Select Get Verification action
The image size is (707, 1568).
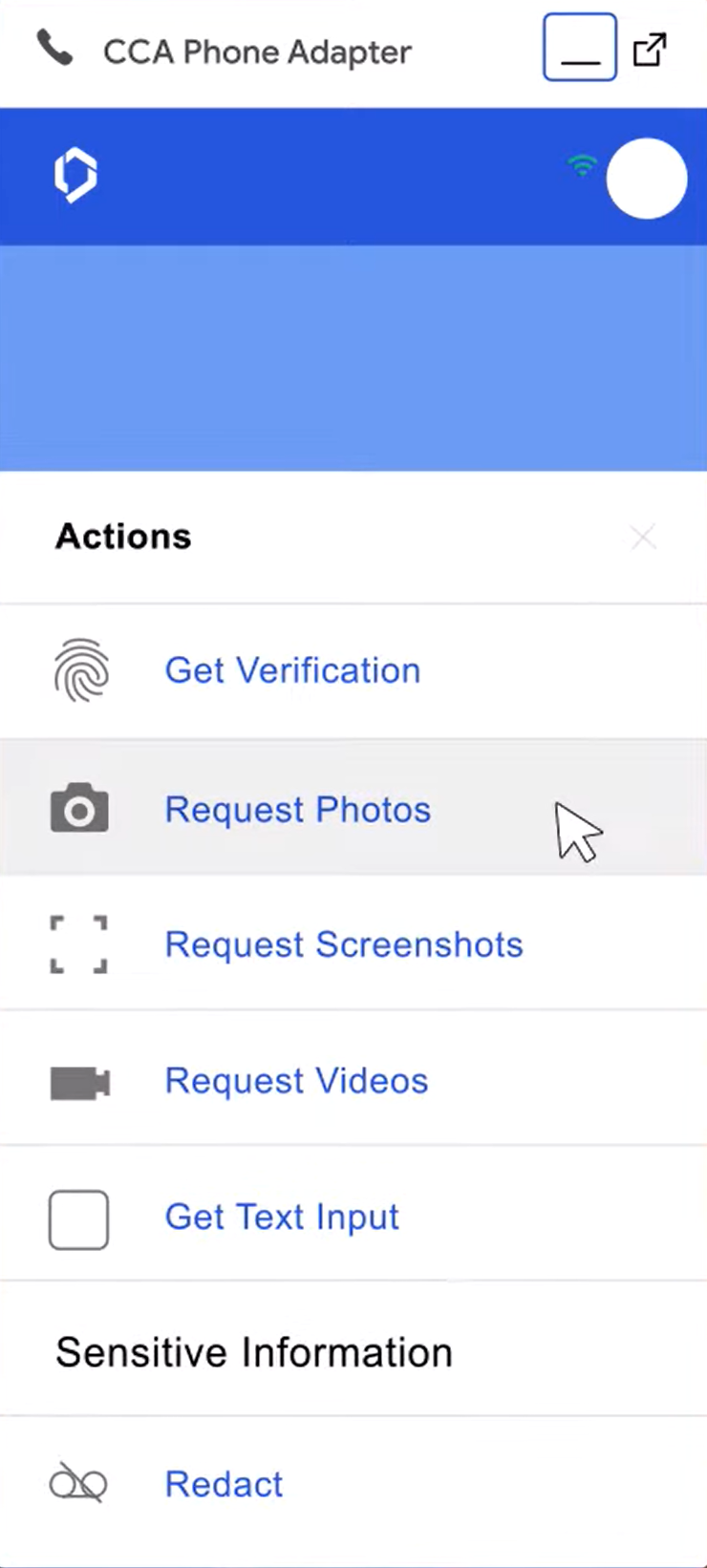[x=292, y=670]
